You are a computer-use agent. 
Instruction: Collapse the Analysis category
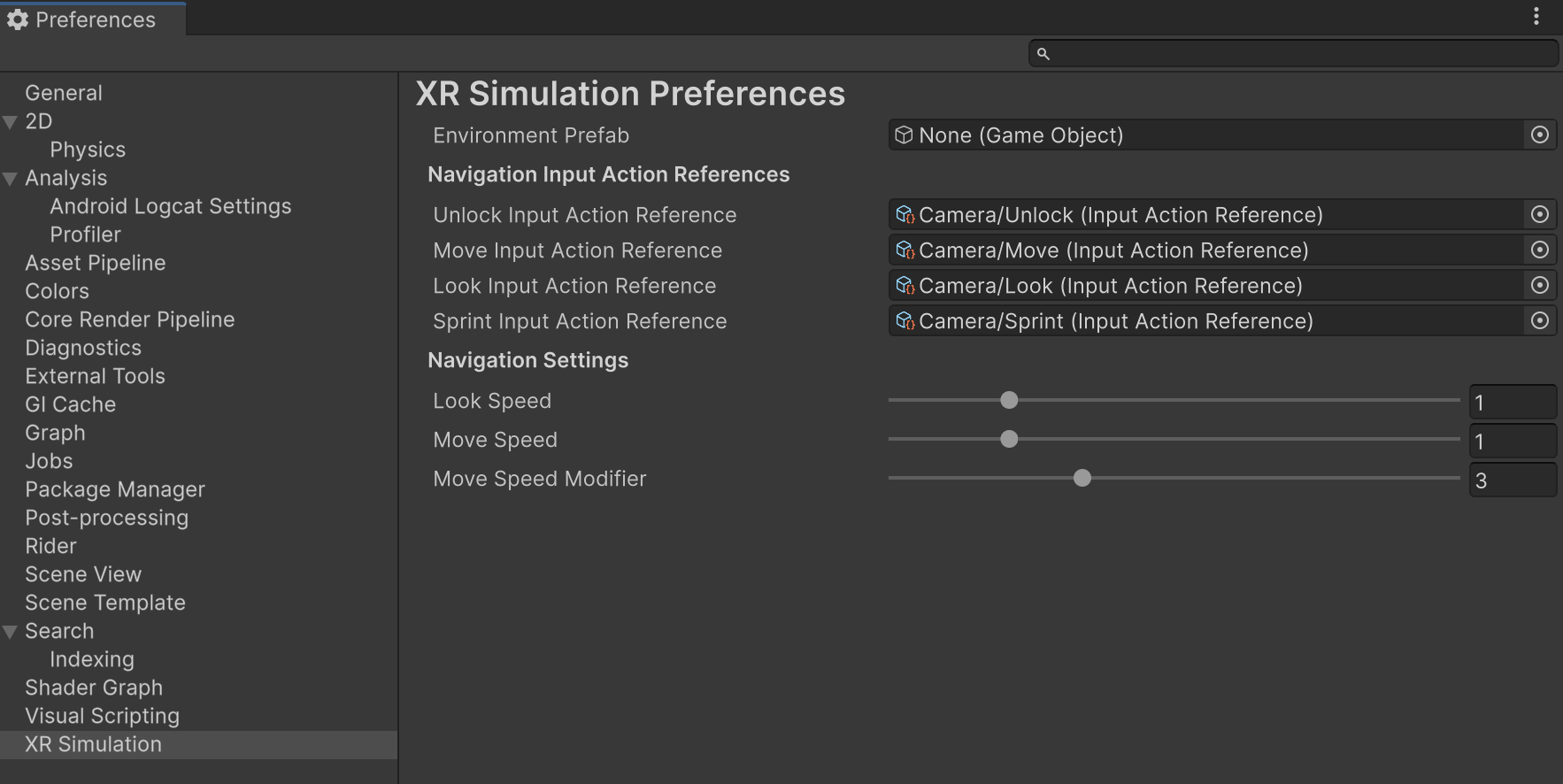click(x=11, y=179)
